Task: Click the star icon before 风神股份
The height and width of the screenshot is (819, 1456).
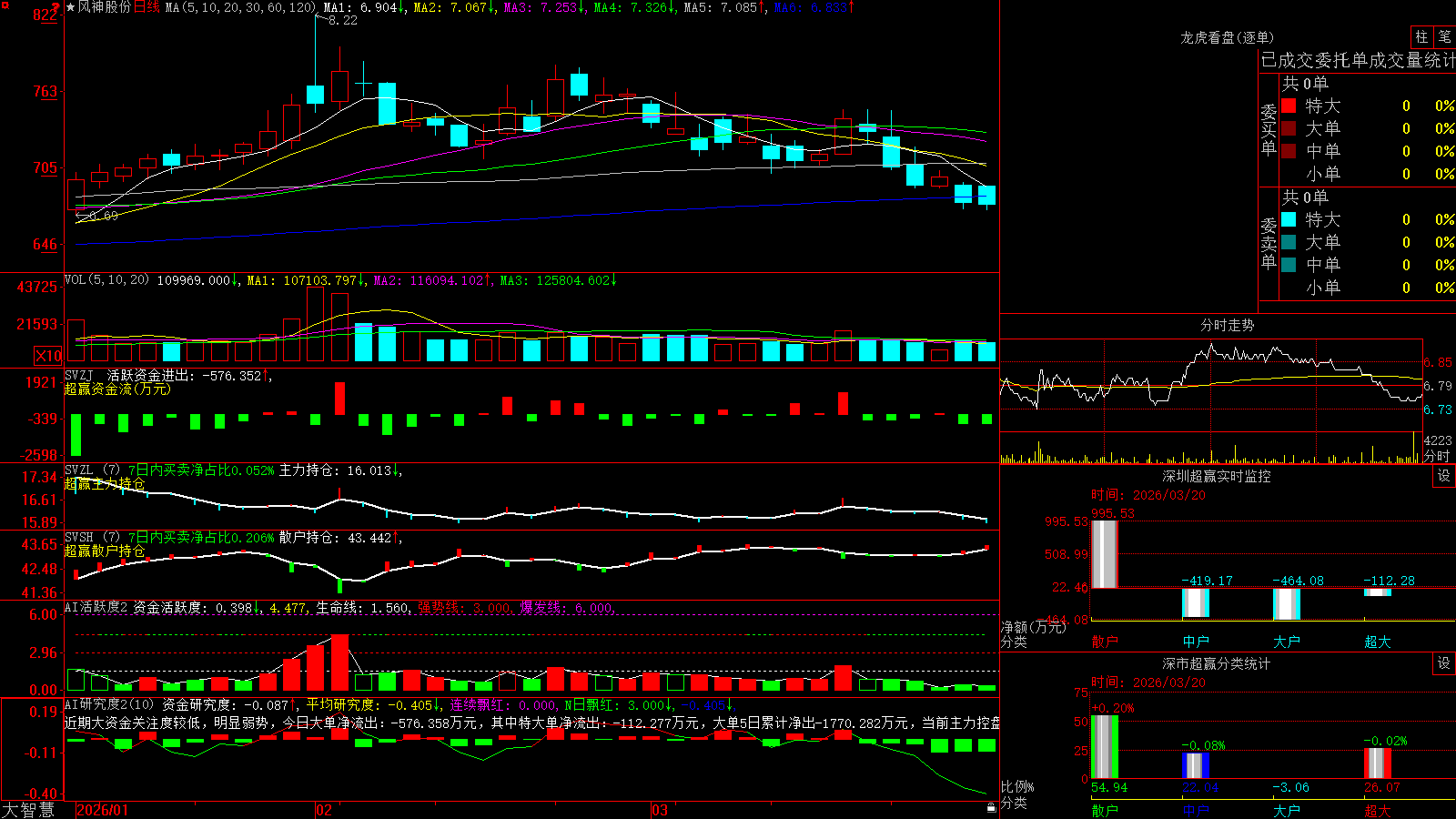Action: [x=70, y=7]
